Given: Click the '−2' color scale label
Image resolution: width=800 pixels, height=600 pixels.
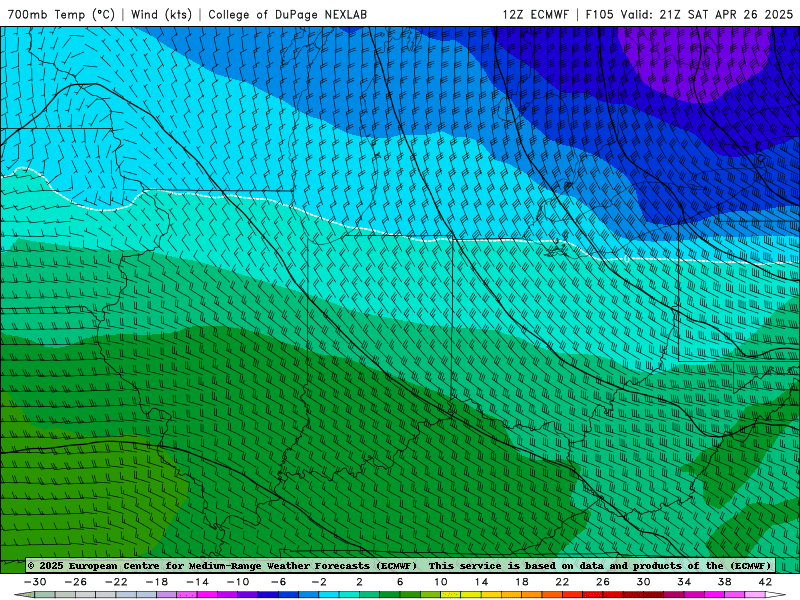Looking at the screenshot, I should click(319, 582).
